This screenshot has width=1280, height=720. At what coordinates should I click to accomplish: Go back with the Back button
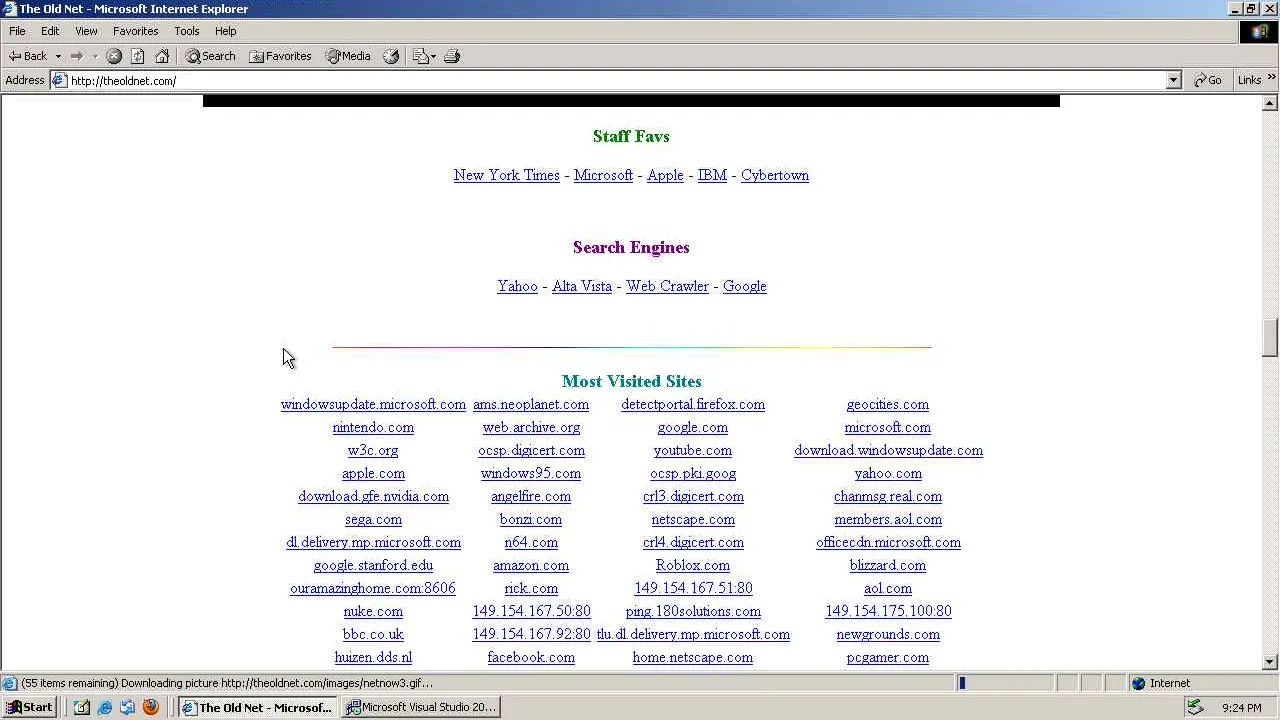point(28,56)
